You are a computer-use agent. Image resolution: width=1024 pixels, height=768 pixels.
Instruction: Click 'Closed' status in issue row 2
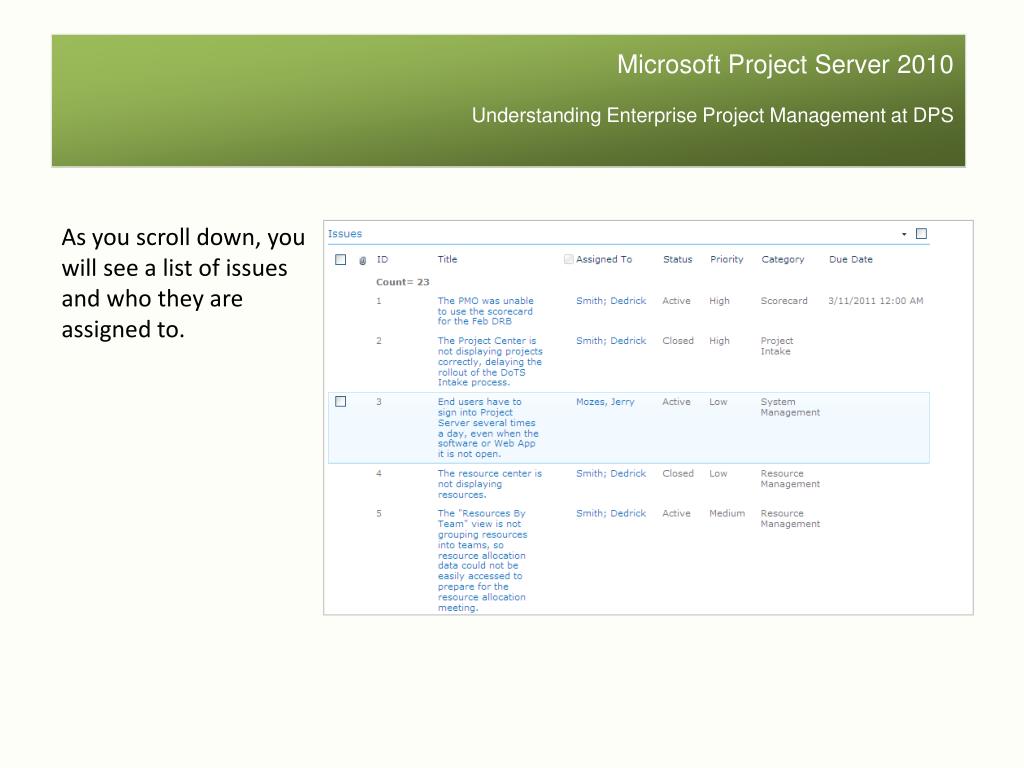pyautogui.click(x=678, y=341)
